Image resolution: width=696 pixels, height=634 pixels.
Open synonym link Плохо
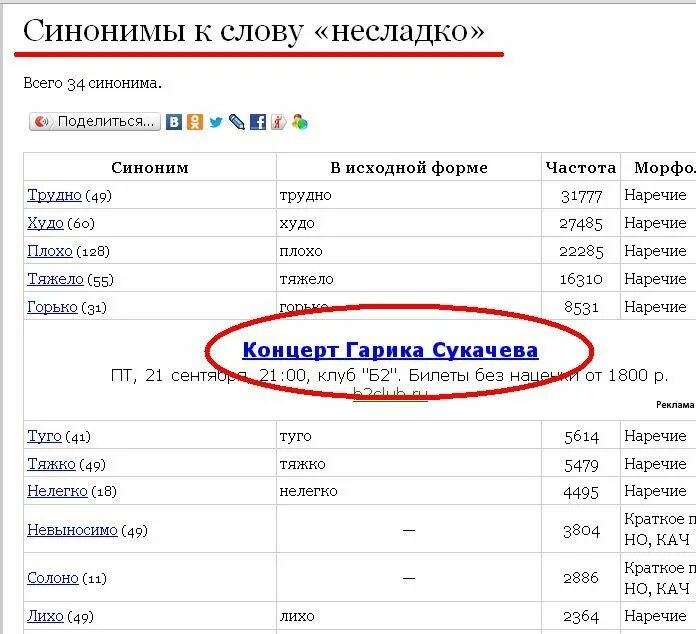point(50,251)
